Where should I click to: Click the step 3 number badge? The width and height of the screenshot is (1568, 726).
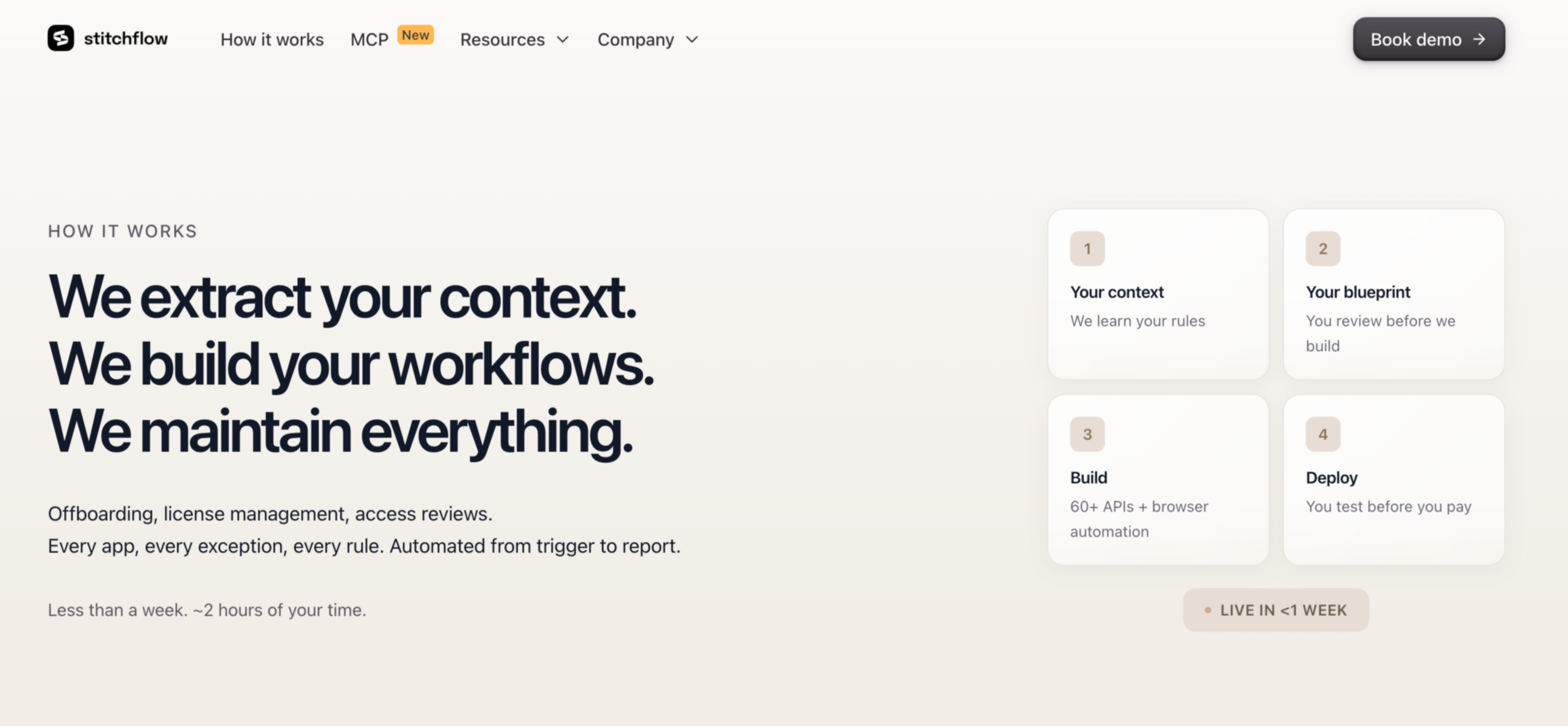tap(1087, 435)
